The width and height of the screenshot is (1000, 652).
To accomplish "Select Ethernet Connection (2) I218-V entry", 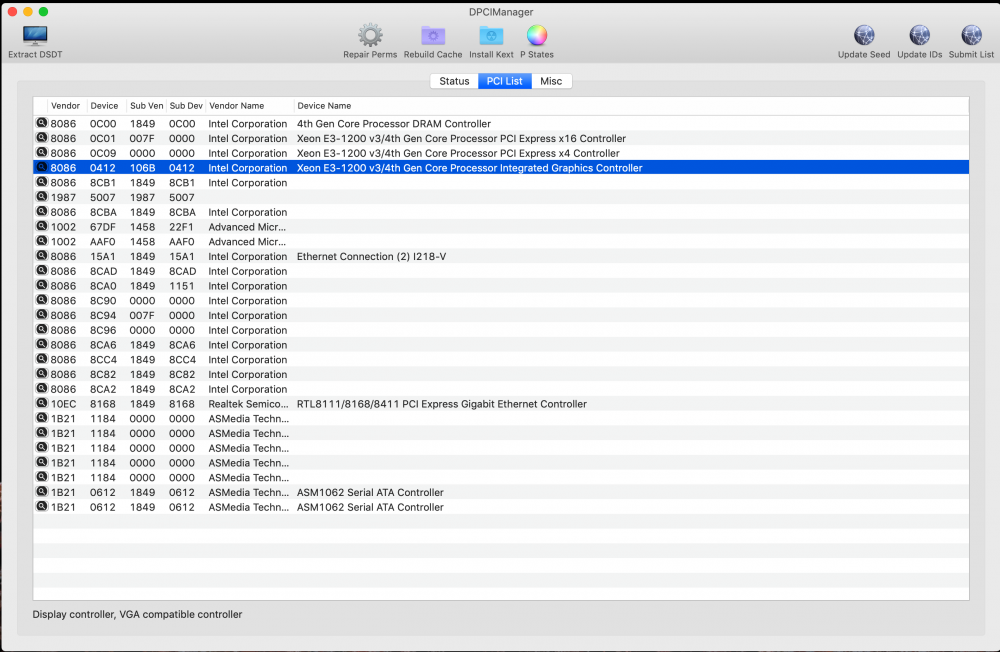I will point(371,256).
